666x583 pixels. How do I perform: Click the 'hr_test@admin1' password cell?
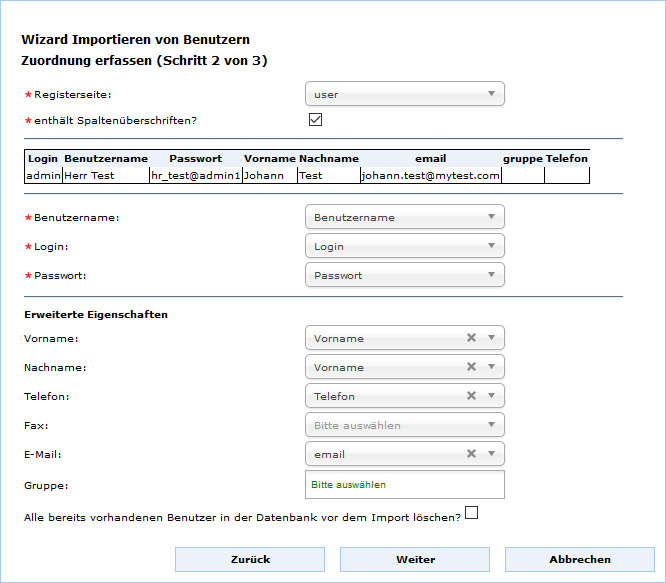tap(195, 175)
